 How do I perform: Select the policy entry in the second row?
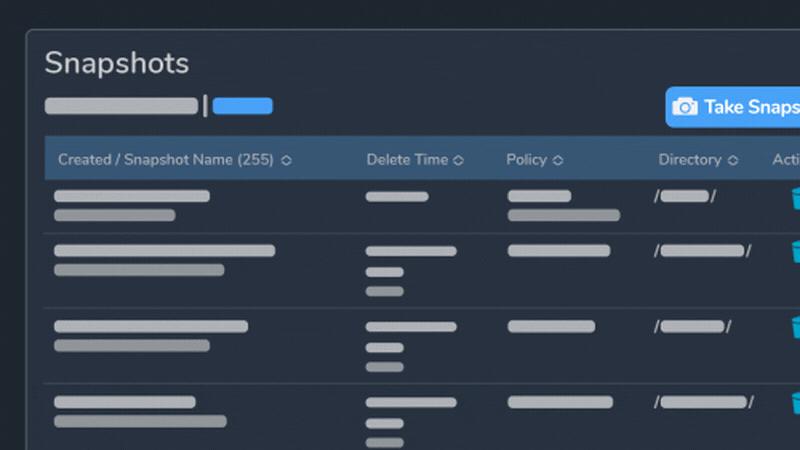click(558, 251)
